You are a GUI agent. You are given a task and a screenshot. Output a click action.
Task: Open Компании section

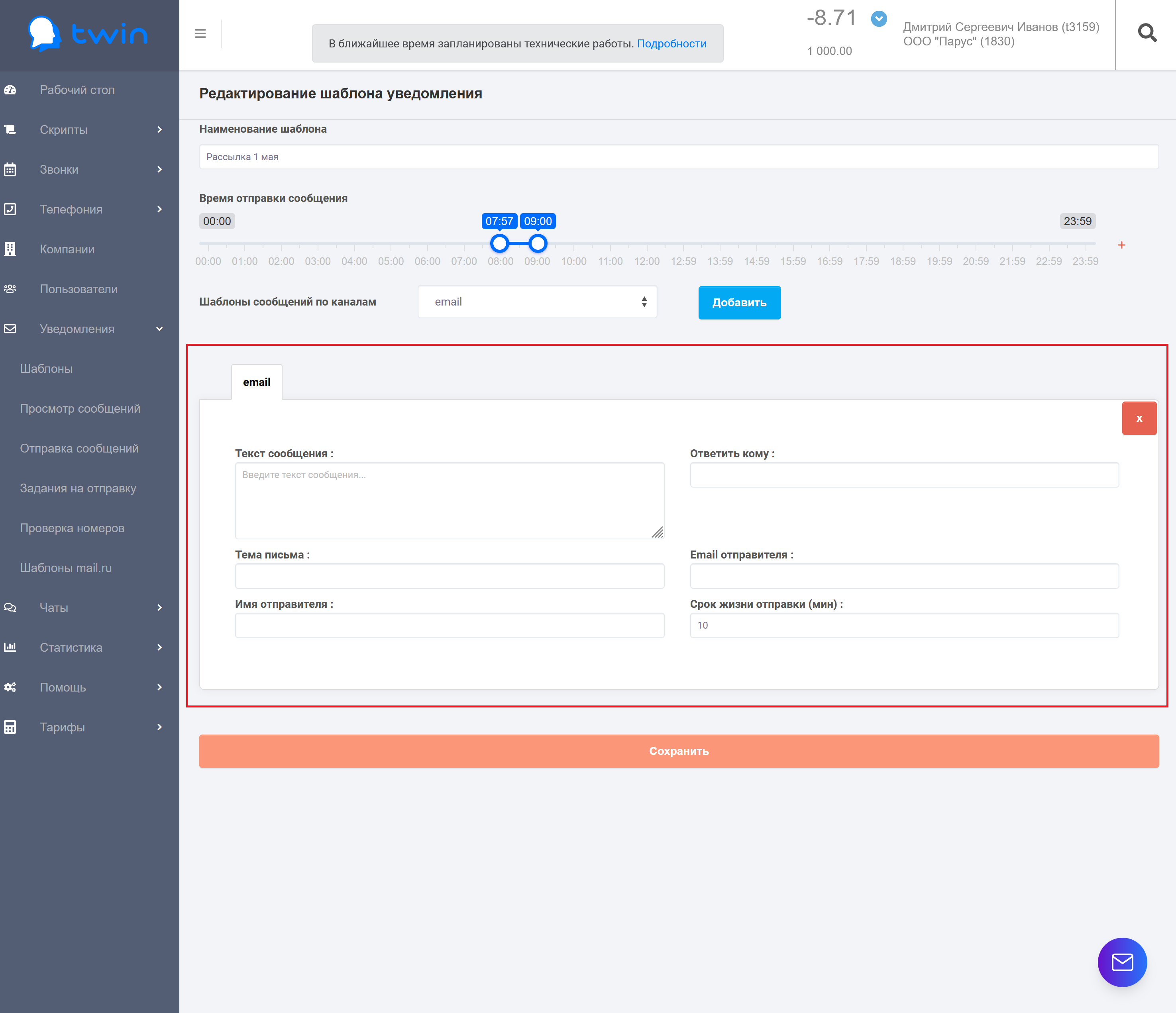67,249
